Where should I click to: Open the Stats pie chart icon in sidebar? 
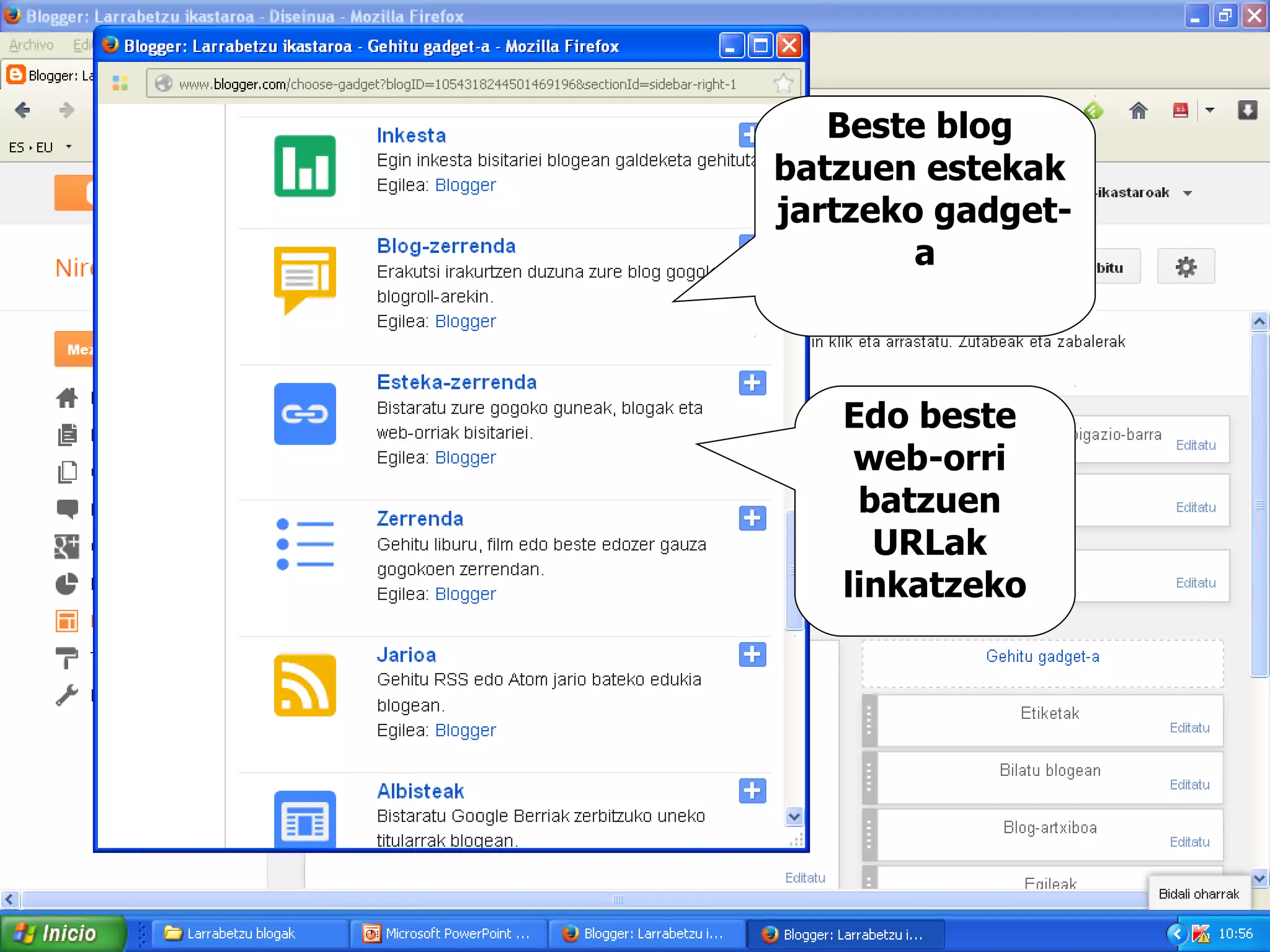67,584
